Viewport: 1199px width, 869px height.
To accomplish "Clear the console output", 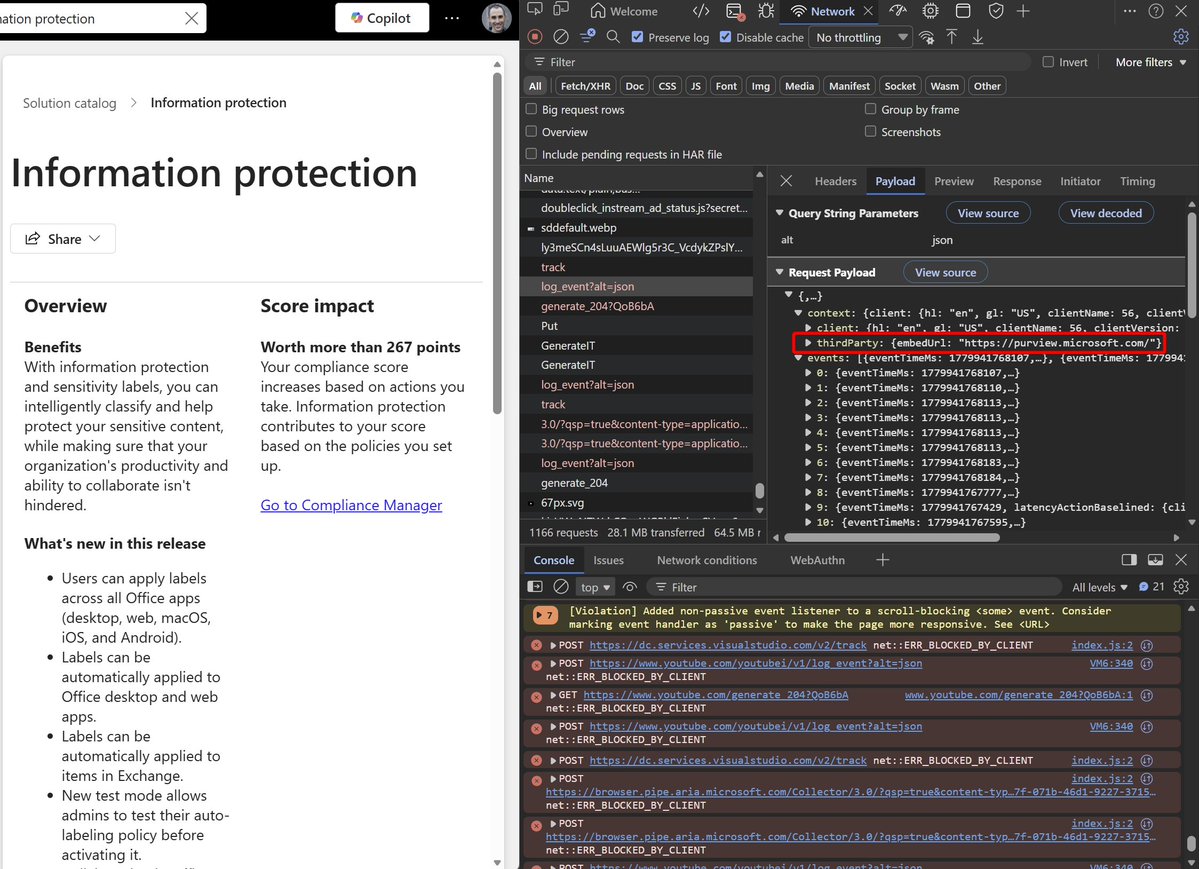I will [x=561, y=587].
